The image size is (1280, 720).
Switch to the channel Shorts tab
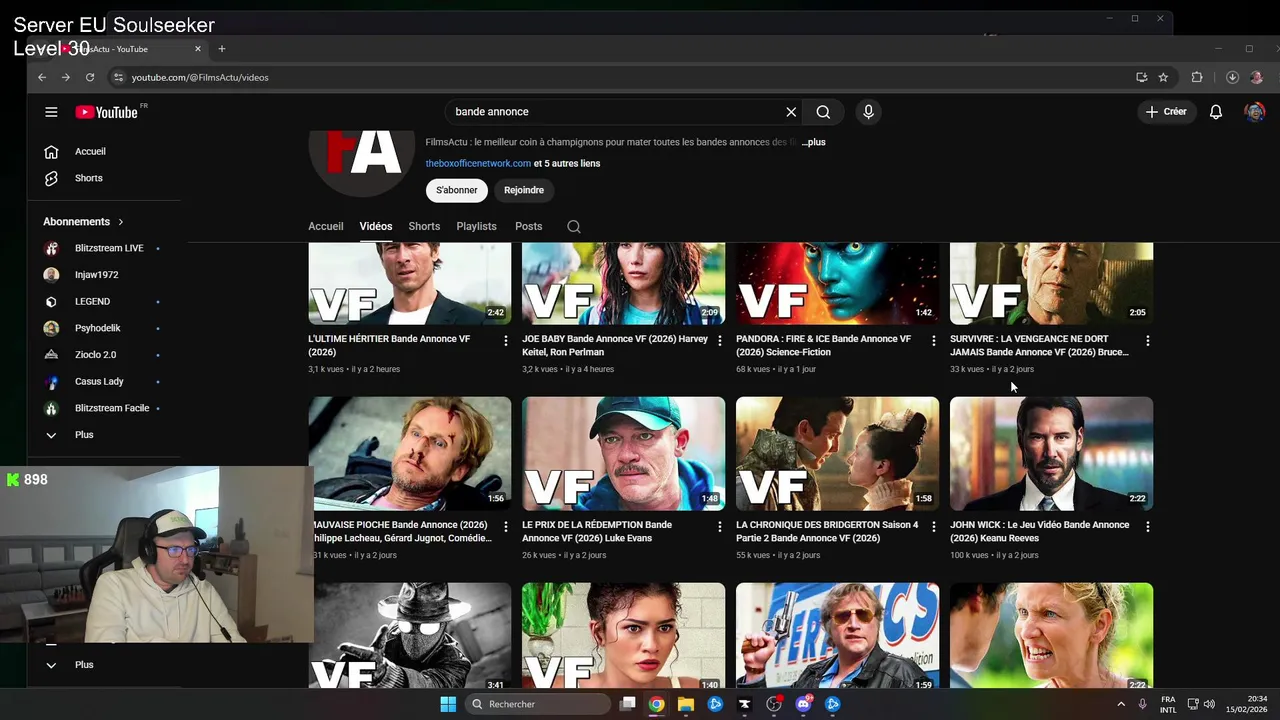424,227
